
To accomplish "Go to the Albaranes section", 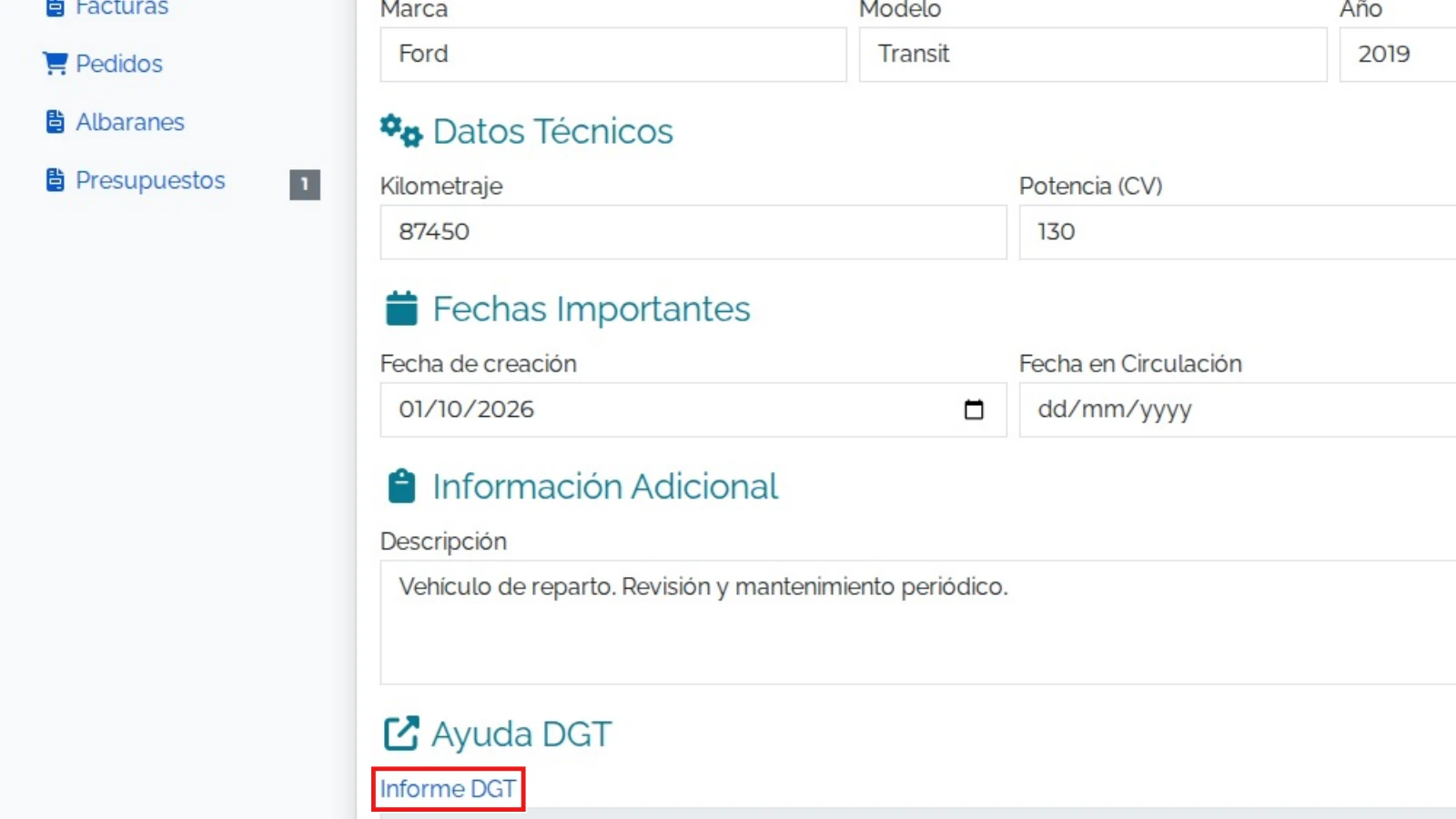I will pos(130,122).
